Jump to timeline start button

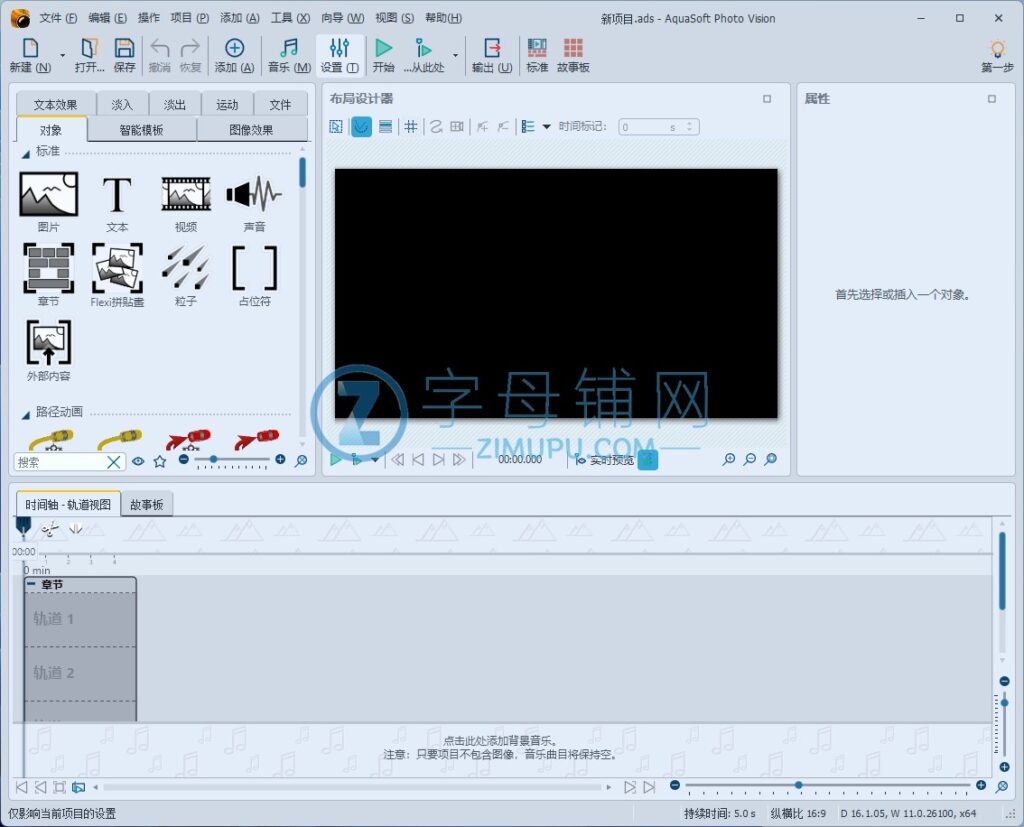[x=22, y=787]
